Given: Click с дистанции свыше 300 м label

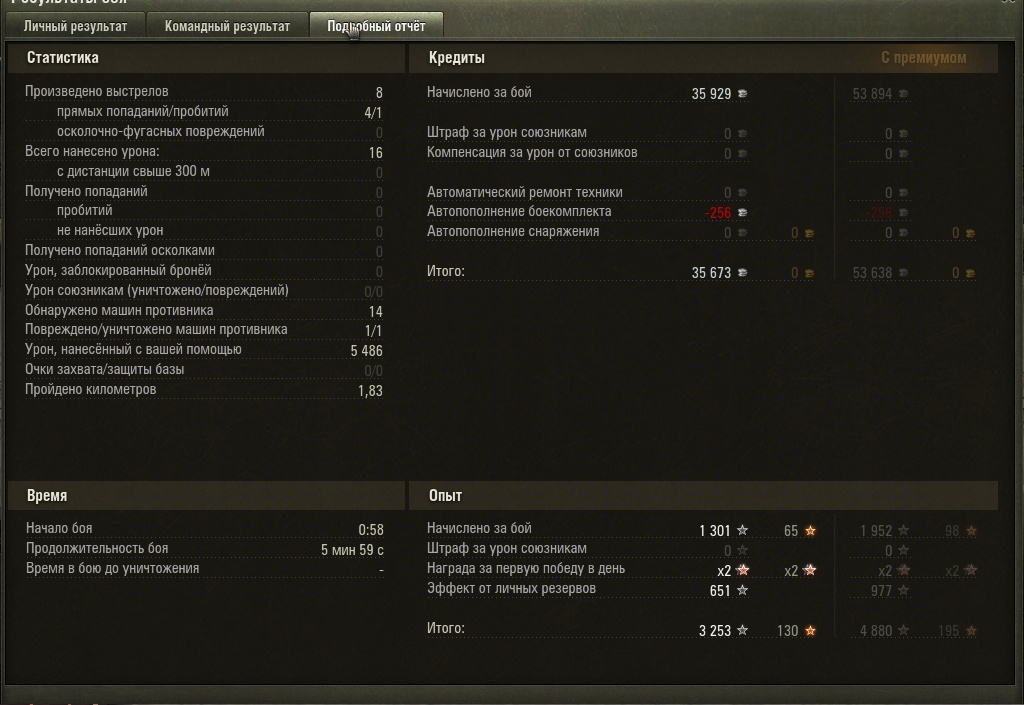Looking at the screenshot, I should point(133,171).
